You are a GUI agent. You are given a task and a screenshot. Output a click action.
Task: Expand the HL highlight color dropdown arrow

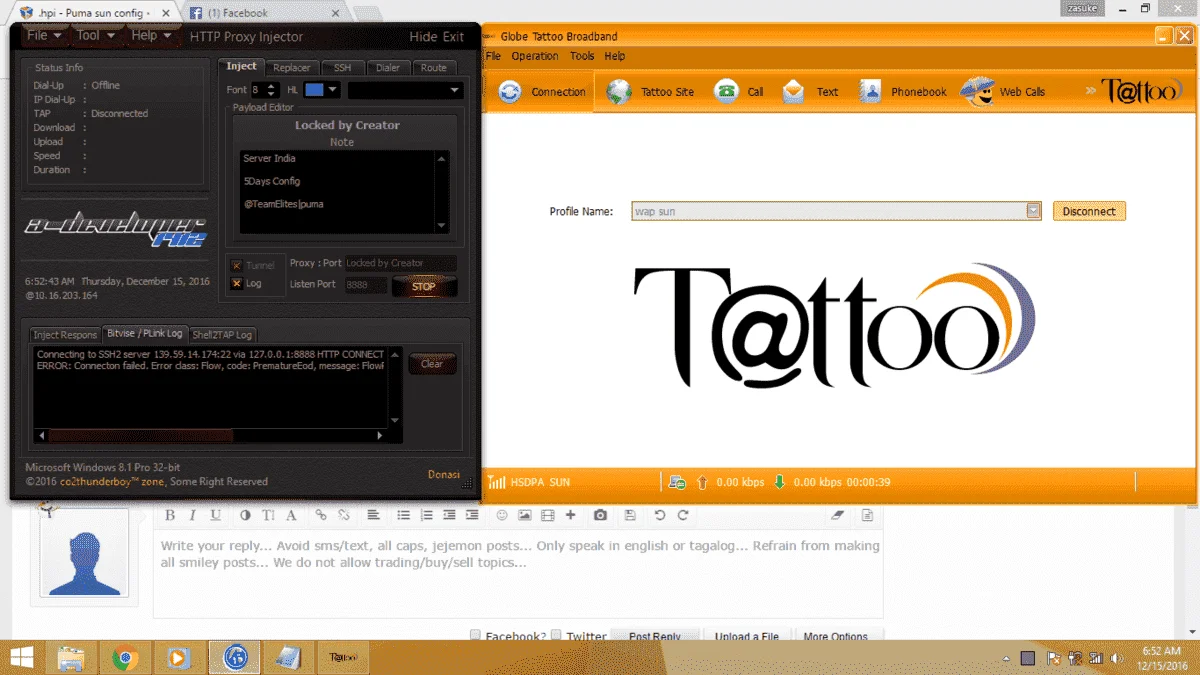coord(333,90)
